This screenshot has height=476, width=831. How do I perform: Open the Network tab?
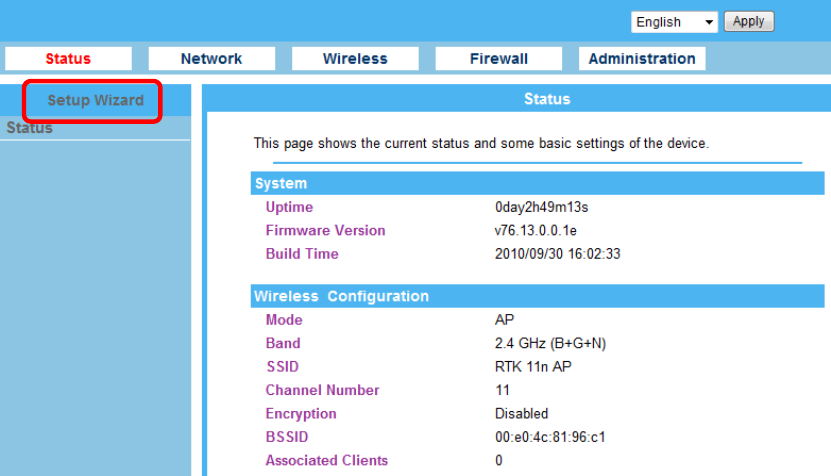pos(211,58)
